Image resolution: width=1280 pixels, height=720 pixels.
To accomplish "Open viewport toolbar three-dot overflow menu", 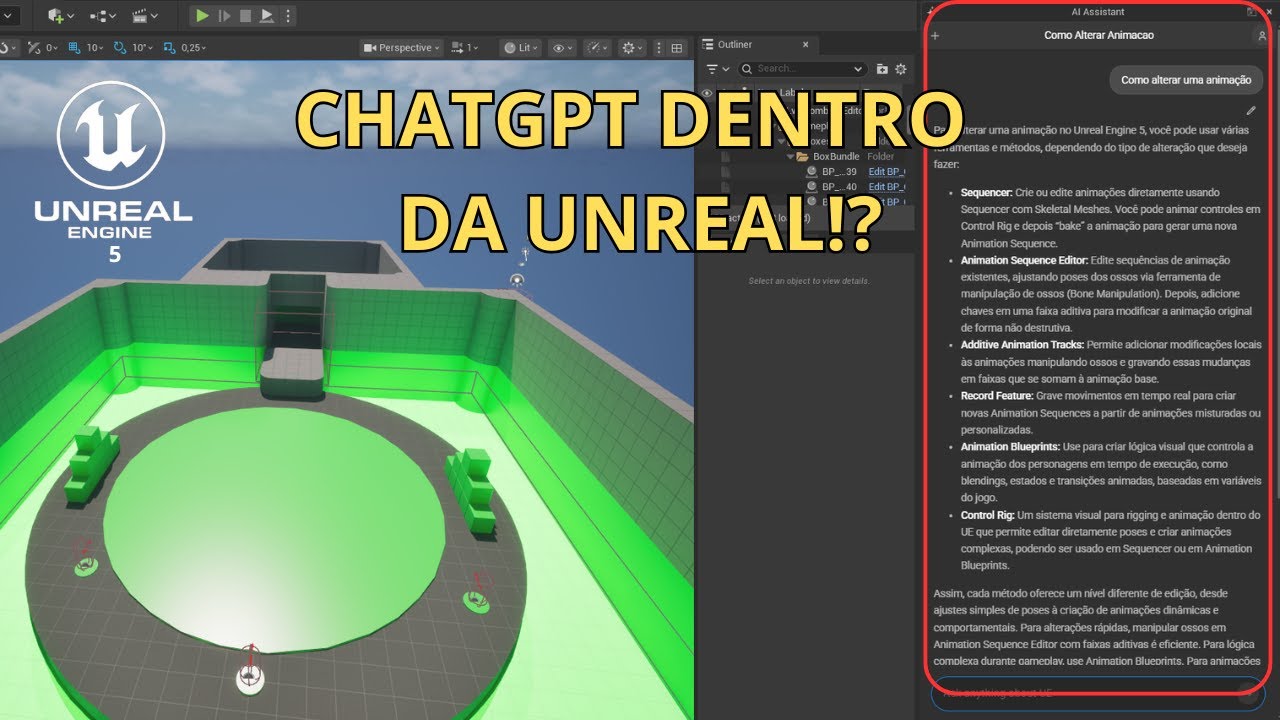I will point(658,47).
